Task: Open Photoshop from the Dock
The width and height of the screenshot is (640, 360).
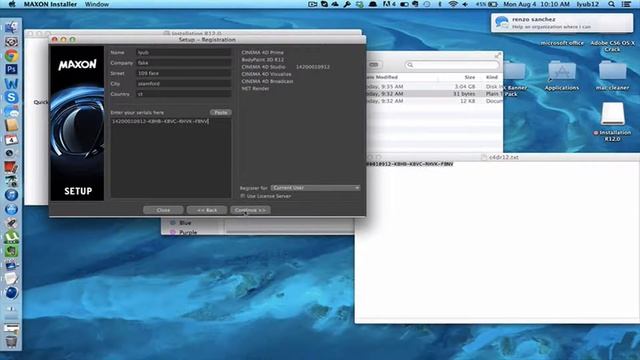Action: click(11, 69)
